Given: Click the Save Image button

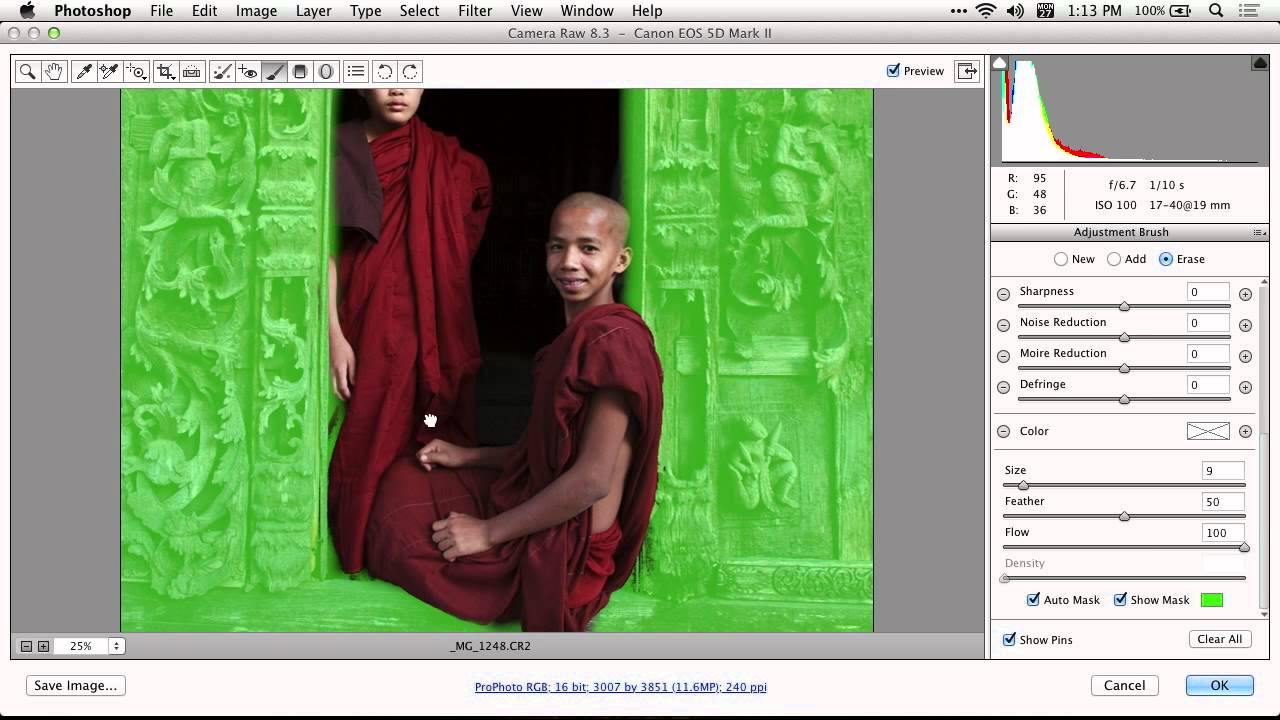Looking at the screenshot, I should click(x=76, y=686).
